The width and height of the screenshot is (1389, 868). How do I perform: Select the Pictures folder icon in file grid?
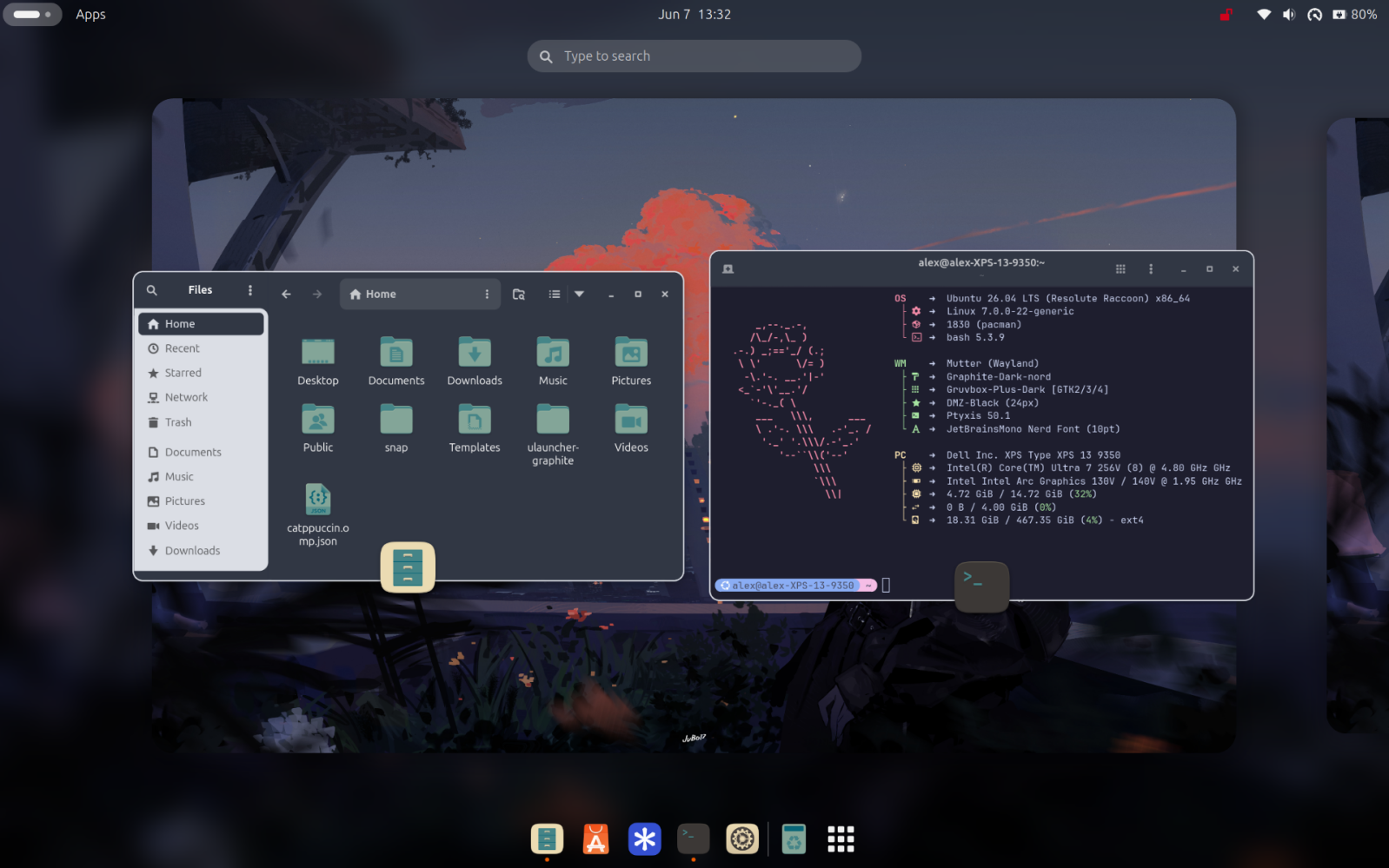click(x=631, y=352)
